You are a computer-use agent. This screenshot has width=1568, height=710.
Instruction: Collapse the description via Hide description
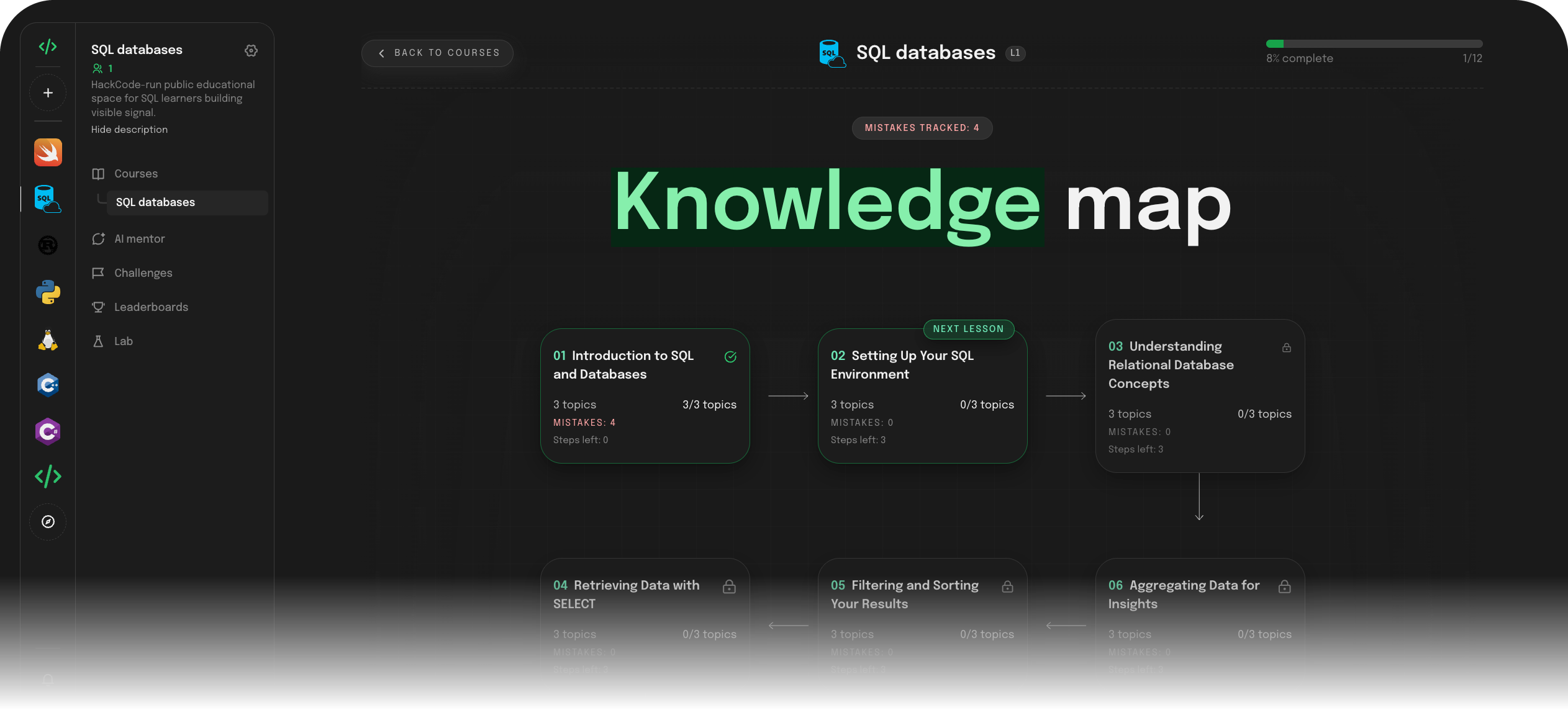tap(129, 129)
